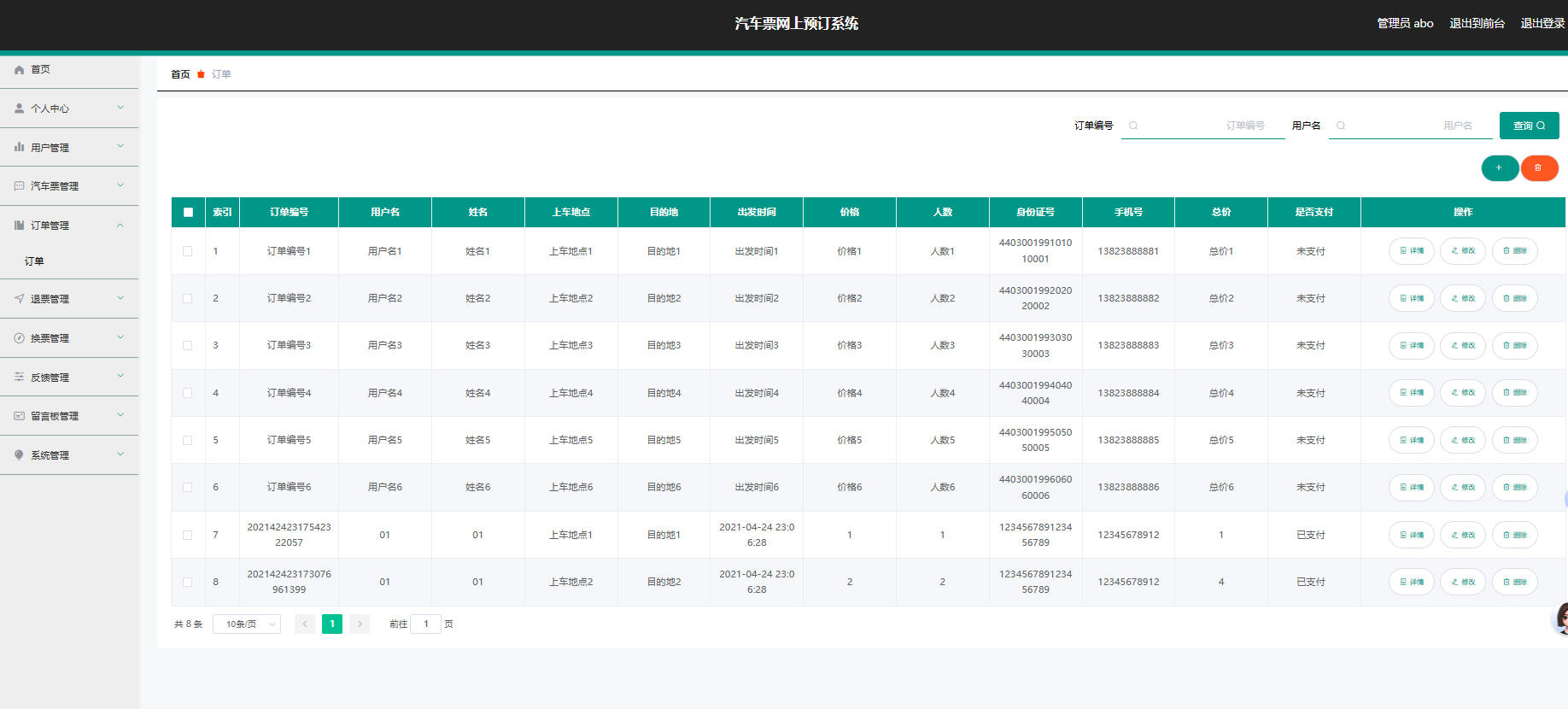Click the 退出到前台 link in header
Viewport: 1568px width, 709px height.
pos(1477,24)
